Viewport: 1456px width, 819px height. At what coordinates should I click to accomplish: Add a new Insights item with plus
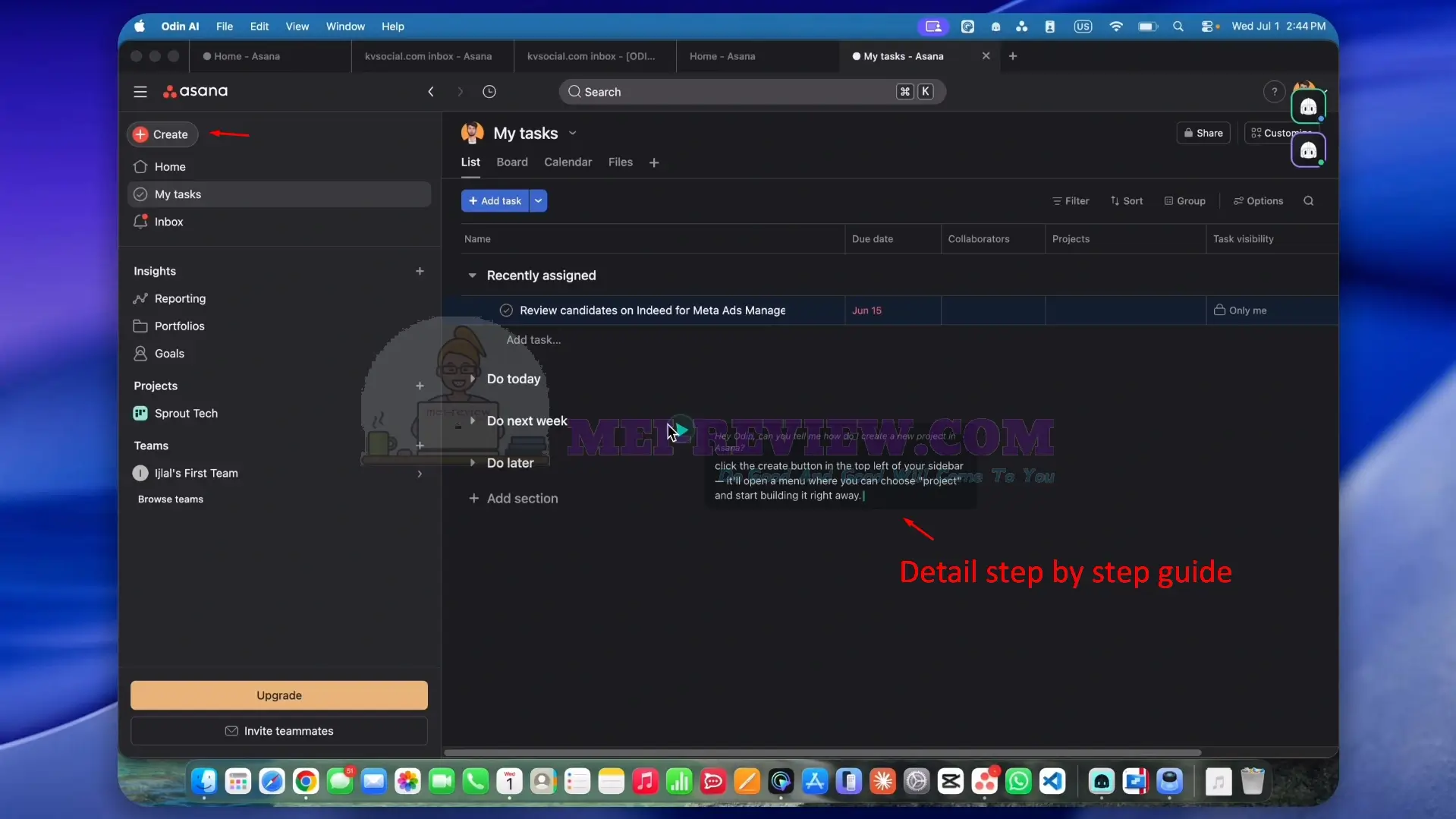pos(420,271)
